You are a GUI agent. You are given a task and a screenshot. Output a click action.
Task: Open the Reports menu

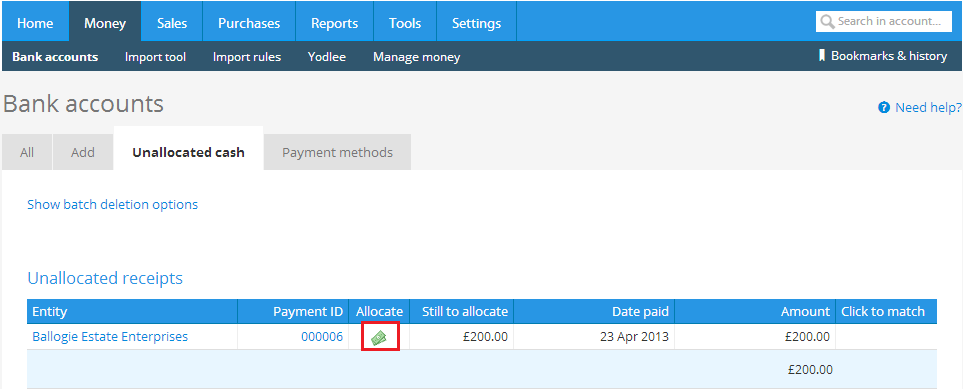click(x=335, y=23)
